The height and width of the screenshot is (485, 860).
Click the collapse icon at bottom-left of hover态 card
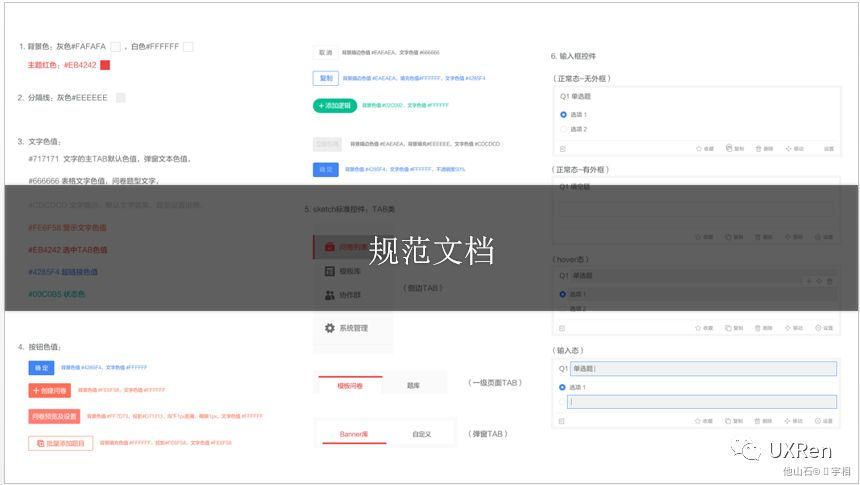(562, 329)
